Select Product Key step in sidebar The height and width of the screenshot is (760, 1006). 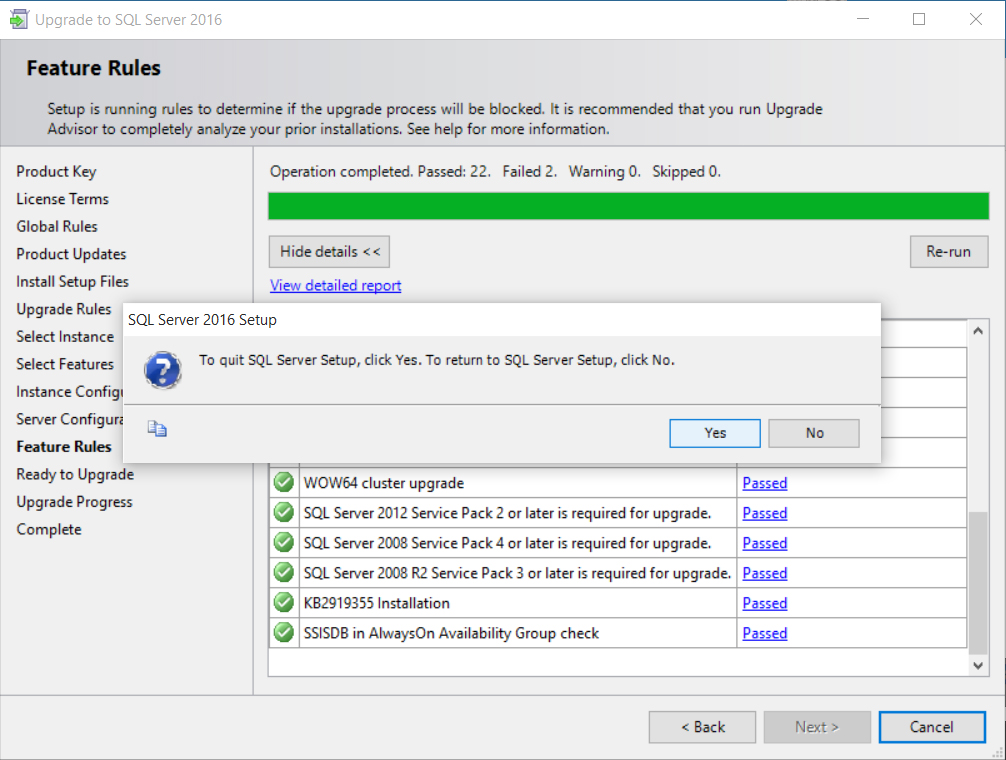tap(56, 172)
